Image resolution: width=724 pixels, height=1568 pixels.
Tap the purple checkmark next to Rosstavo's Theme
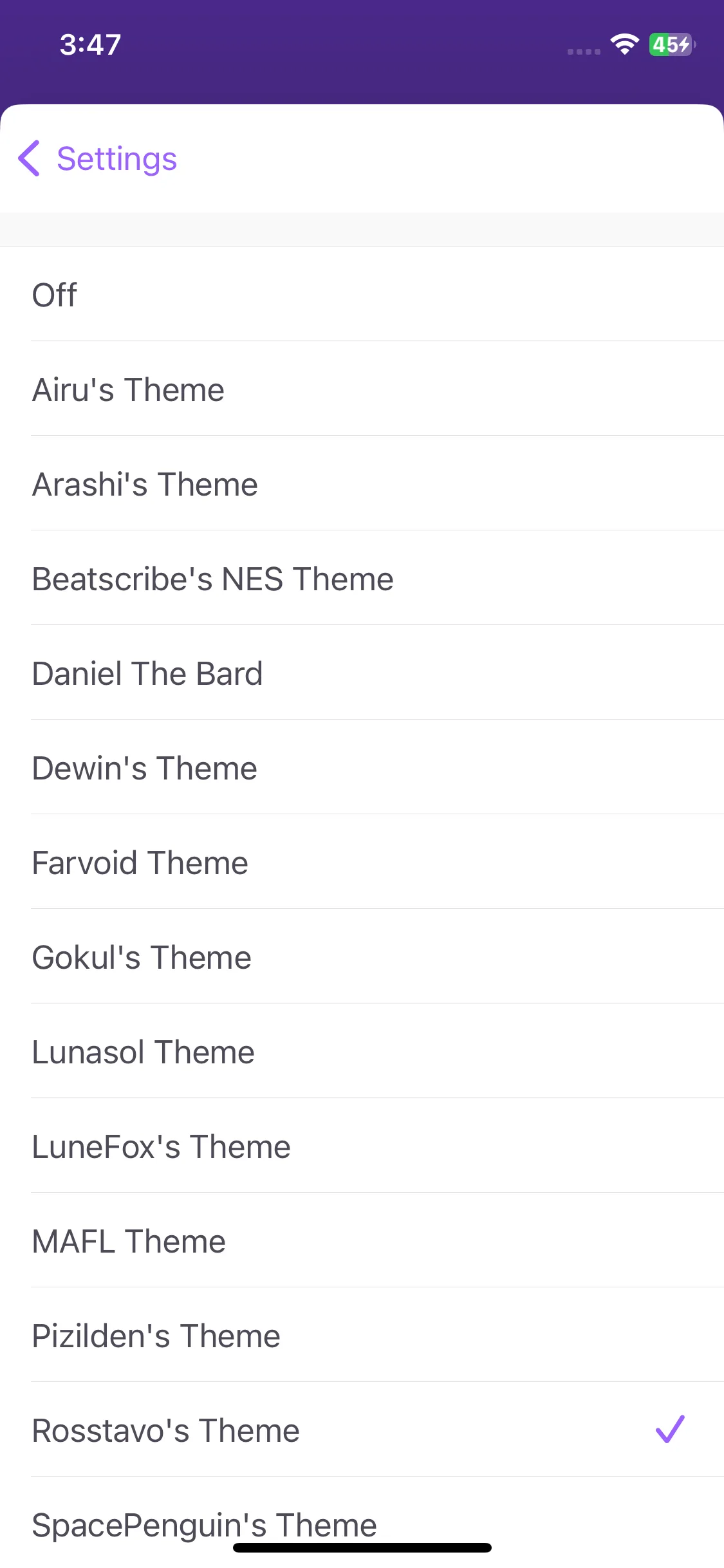point(670,1429)
